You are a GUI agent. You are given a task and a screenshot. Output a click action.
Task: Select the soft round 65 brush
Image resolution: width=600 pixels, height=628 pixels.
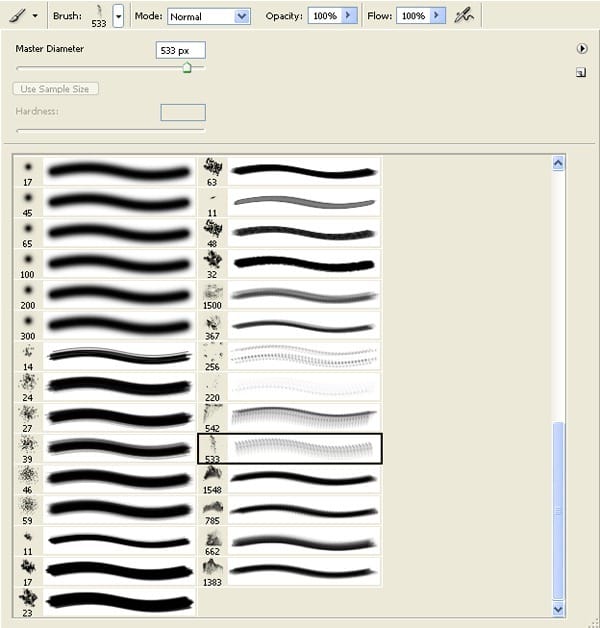105,233
